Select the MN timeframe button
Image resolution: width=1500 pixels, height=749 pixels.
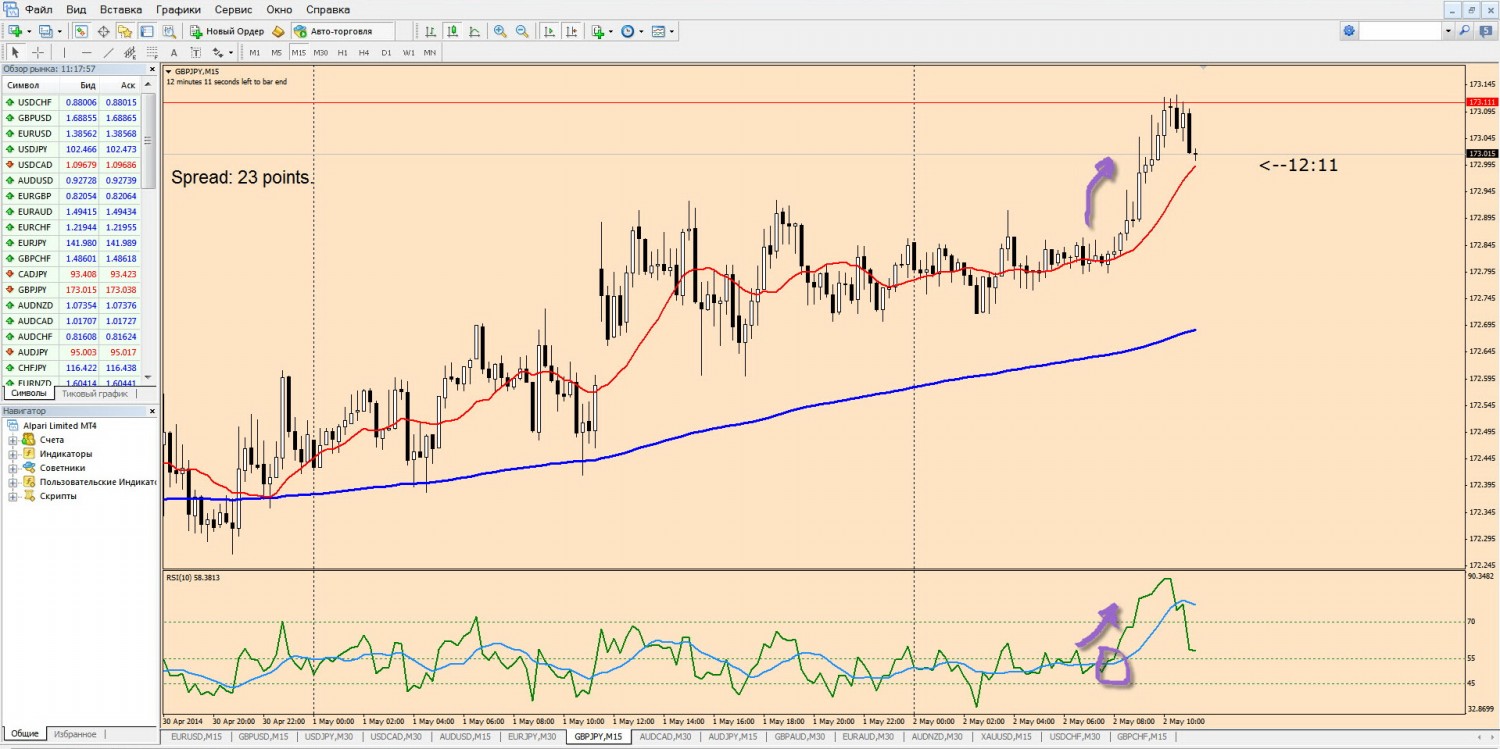[x=430, y=52]
